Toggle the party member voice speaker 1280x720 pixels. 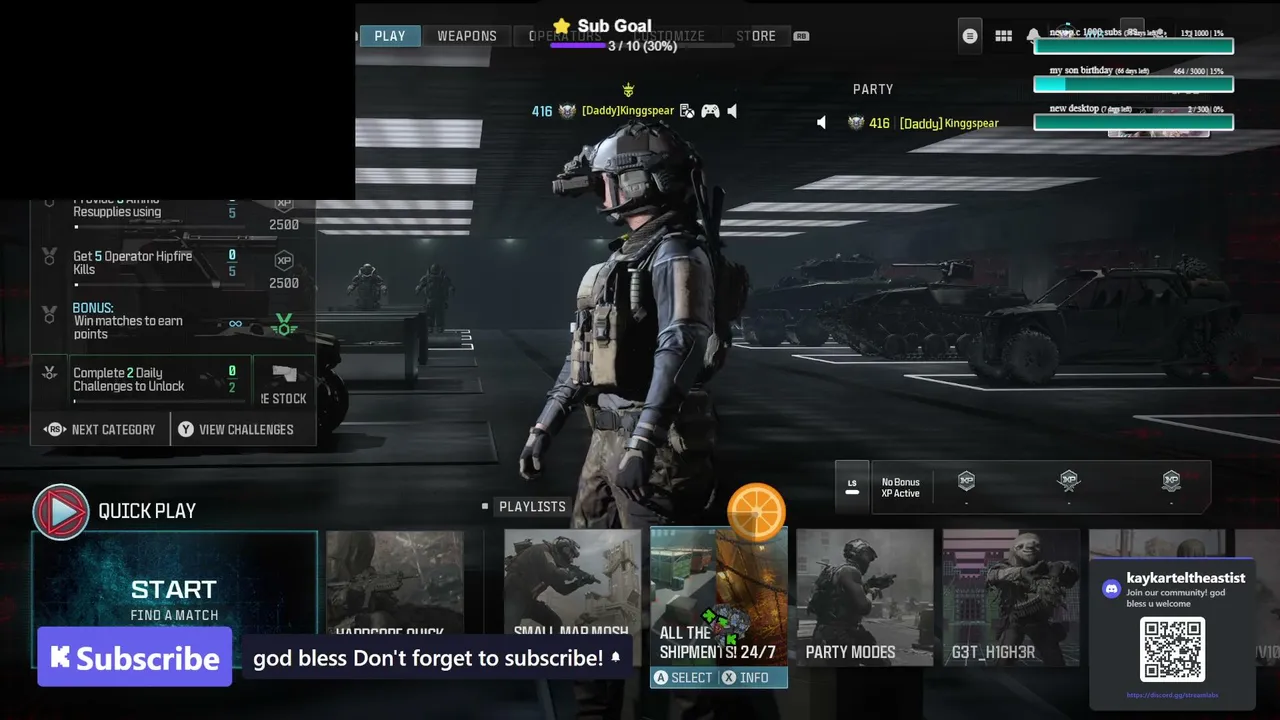822,123
